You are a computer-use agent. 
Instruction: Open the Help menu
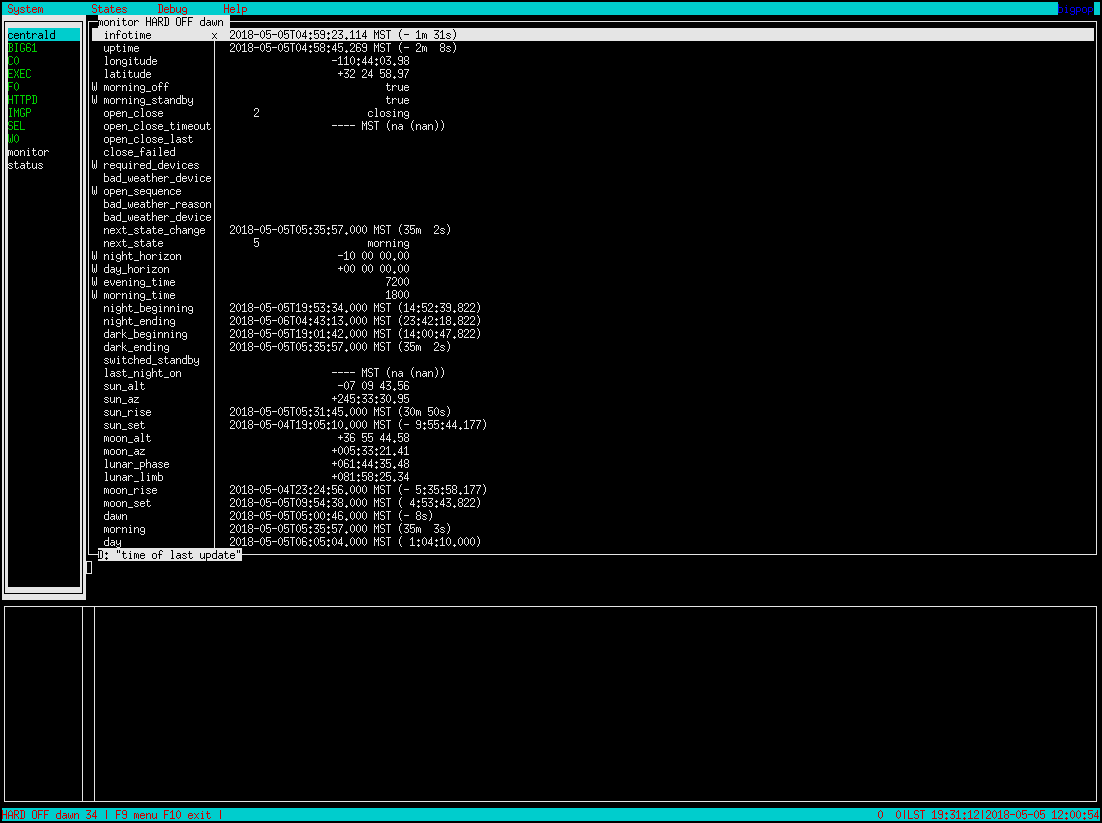(x=235, y=9)
